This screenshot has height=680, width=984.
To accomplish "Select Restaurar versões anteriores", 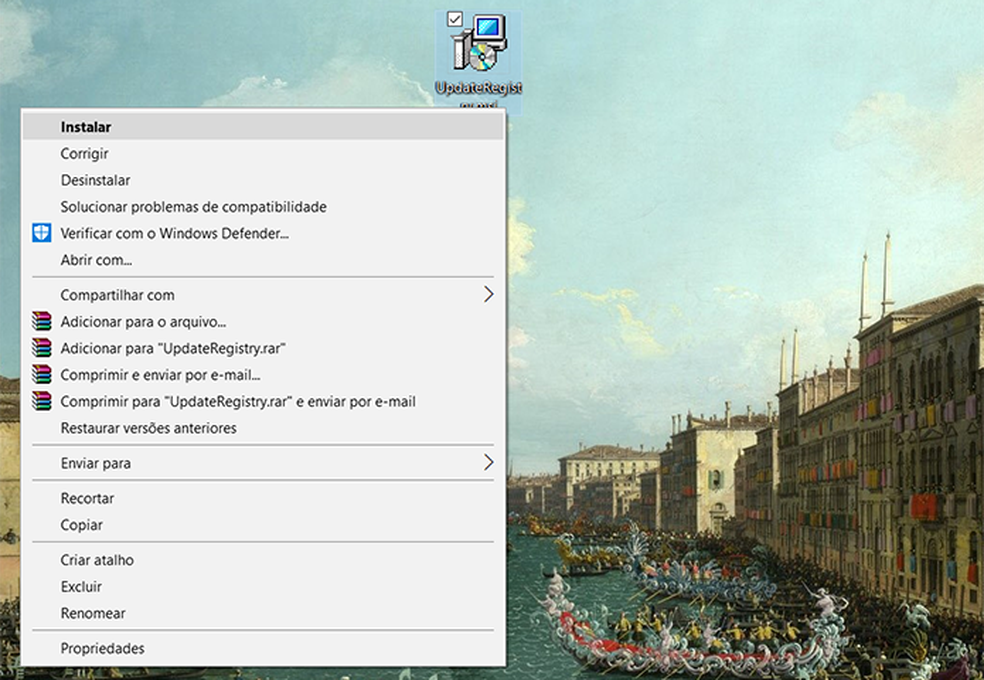I will (x=263, y=428).
